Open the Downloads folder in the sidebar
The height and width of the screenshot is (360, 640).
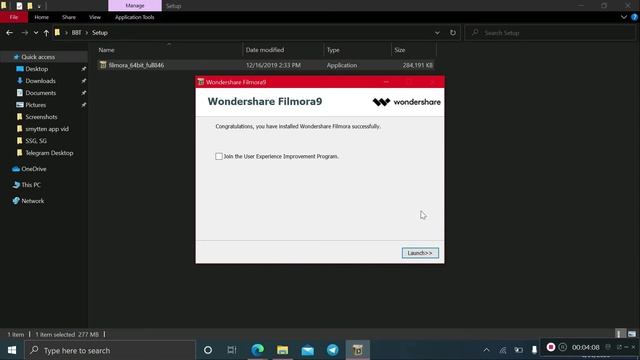coord(40,81)
